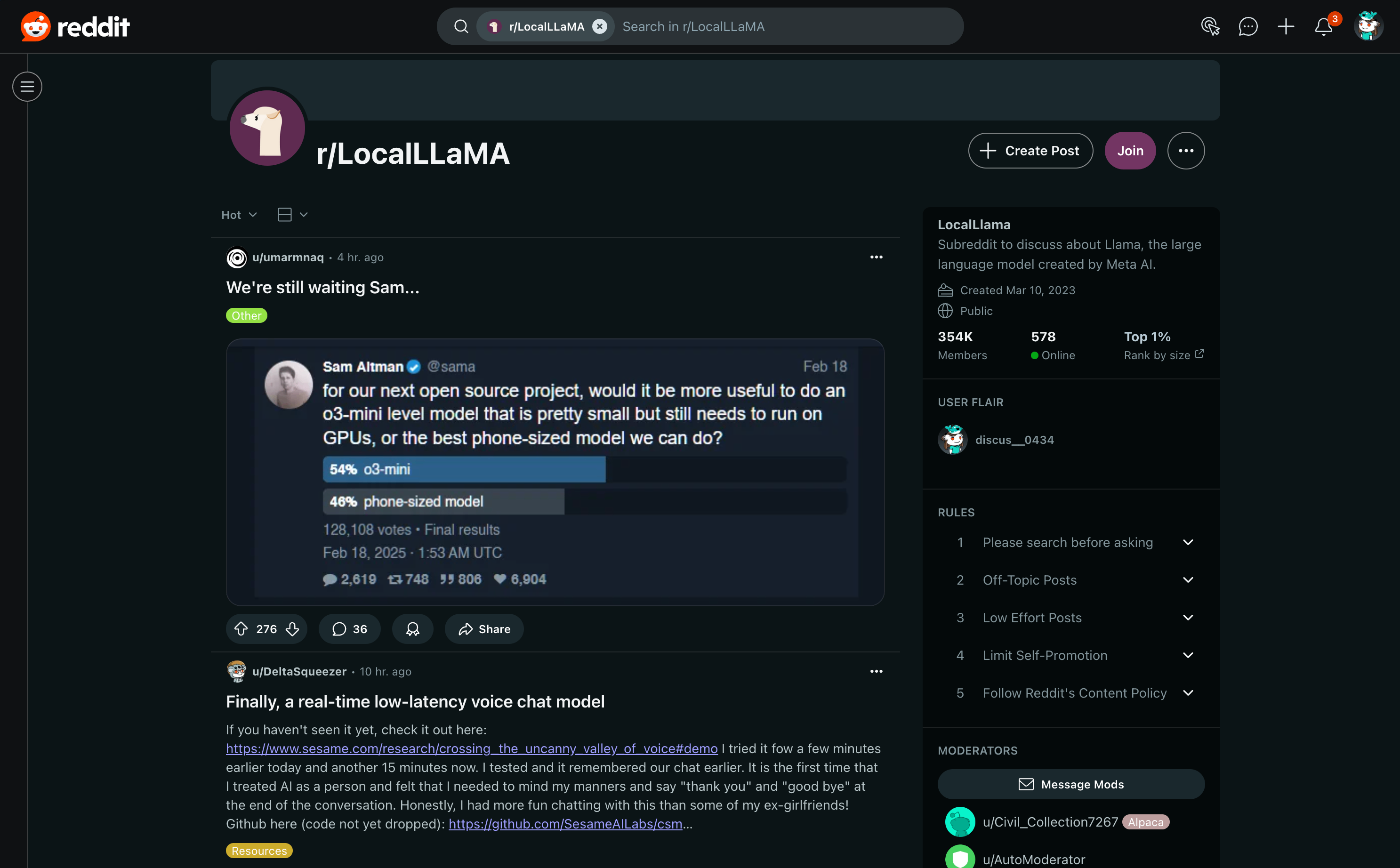
Task: Open comments showing 36 replies
Action: pos(350,629)
